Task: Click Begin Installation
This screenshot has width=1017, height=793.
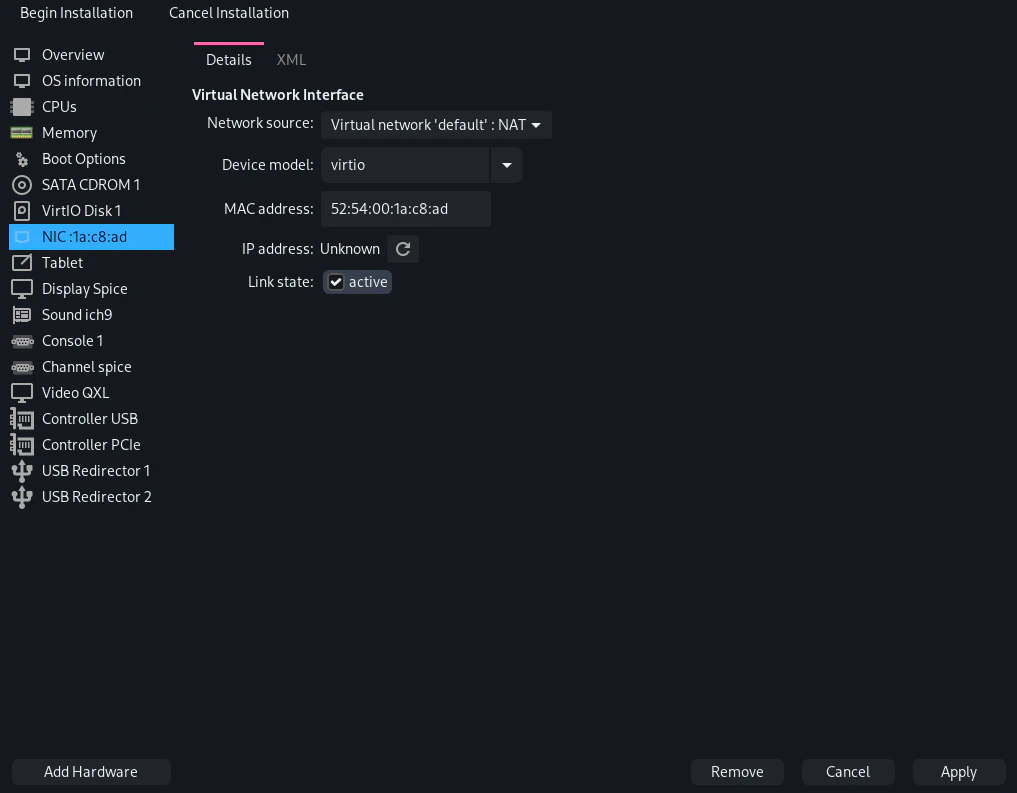Action: pyautogui.click(x=76, y=13)
